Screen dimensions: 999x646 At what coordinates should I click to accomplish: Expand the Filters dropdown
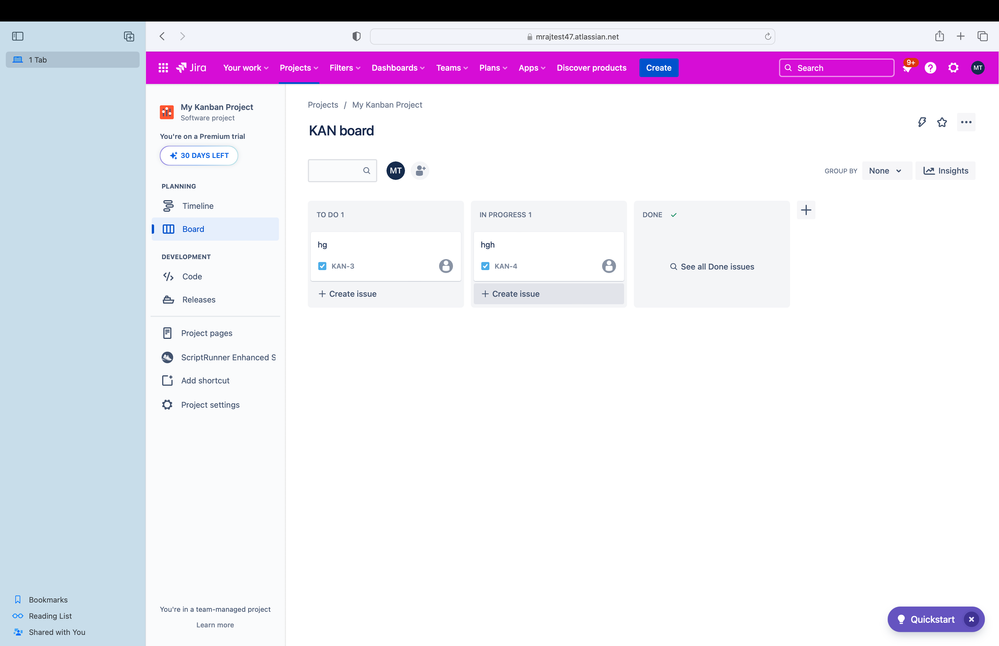coord(345,68)
